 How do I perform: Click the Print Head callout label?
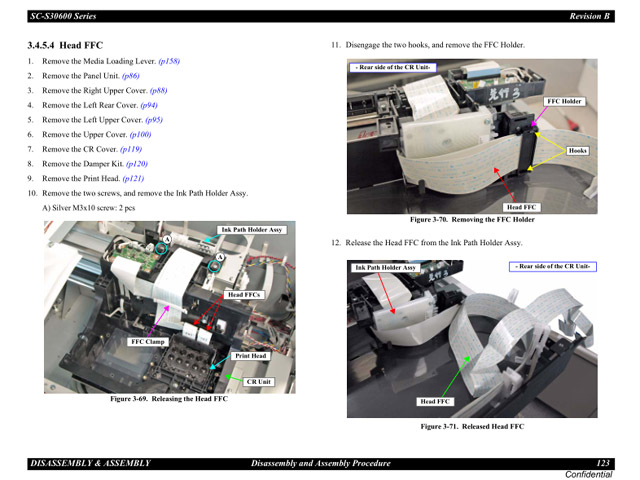(250, 356)
